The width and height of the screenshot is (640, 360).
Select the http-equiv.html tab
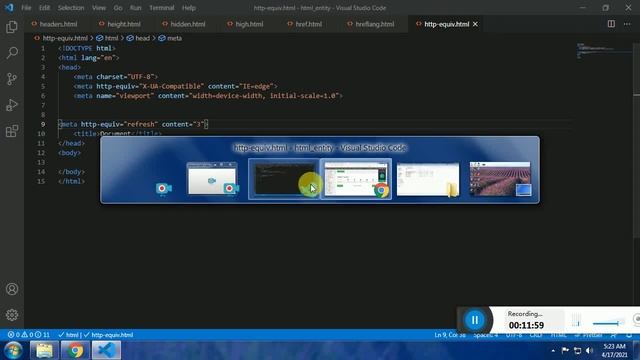(x=447, y=24)
